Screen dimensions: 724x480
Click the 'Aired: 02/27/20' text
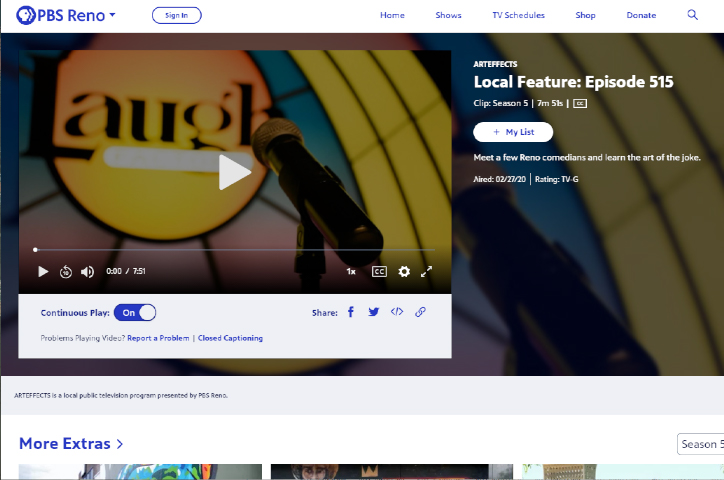pos(500,179)
